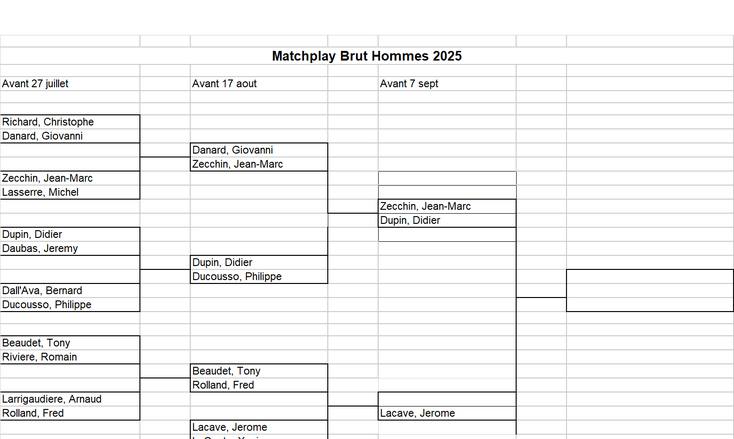This screenshot has height=439, width=734.
Task: Click Zecchin, Jean-Marc under Avant 7 sept
Action: click(x=425, y=206)
